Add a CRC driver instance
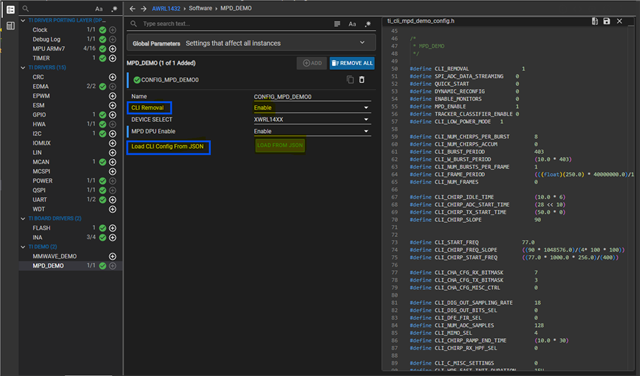640x376 pixels. point(113,77)
